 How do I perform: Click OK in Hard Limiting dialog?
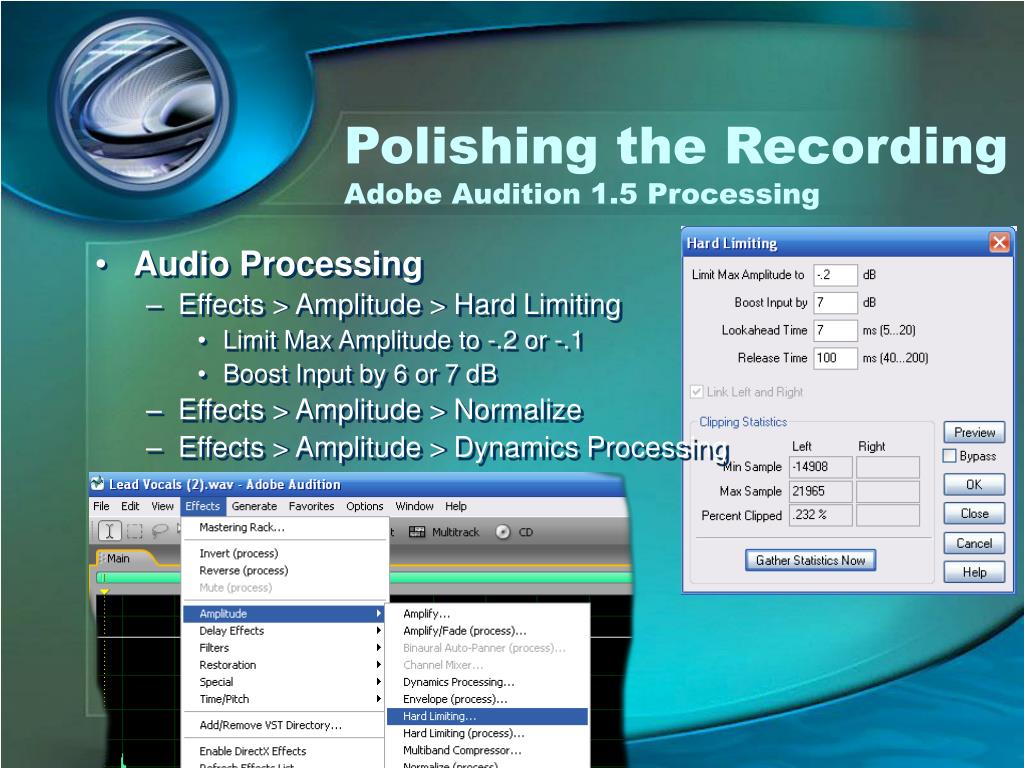click(x=974, y=485)
